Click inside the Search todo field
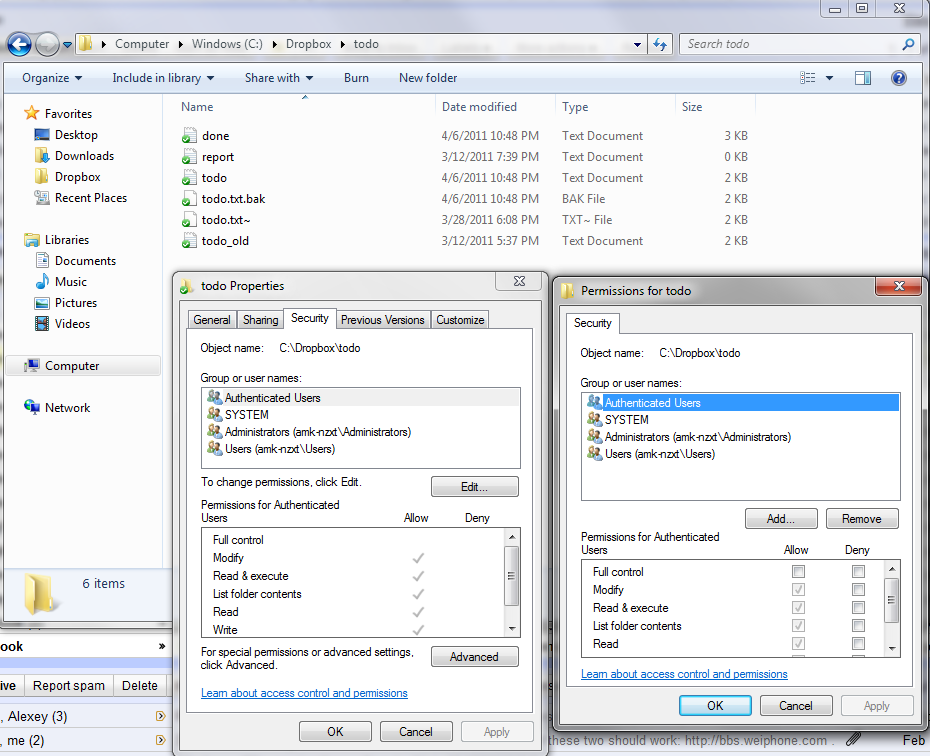 (x=780, y=44)
